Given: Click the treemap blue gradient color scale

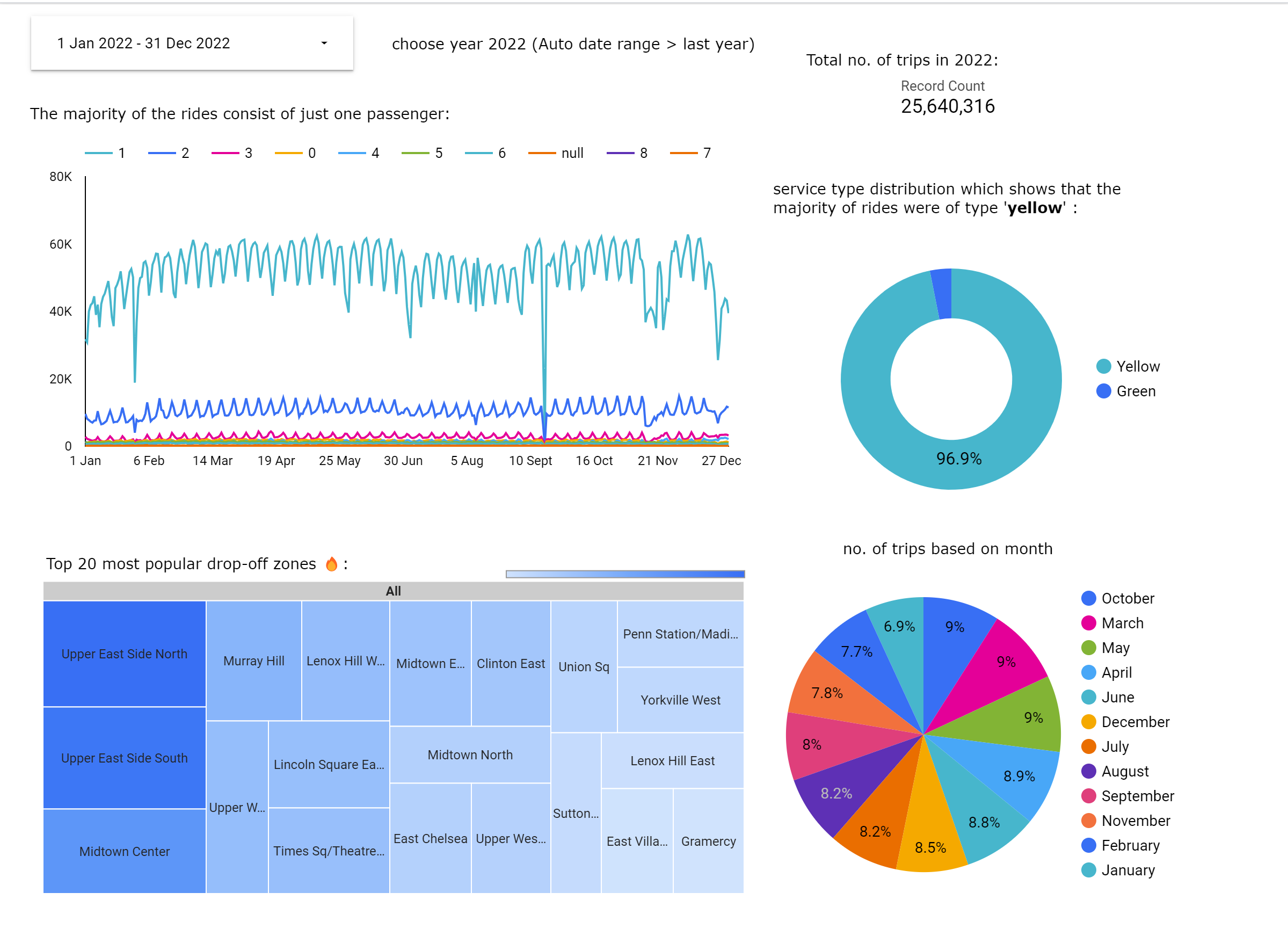Looking at the screenshot, I should click(x=625, y=574).
